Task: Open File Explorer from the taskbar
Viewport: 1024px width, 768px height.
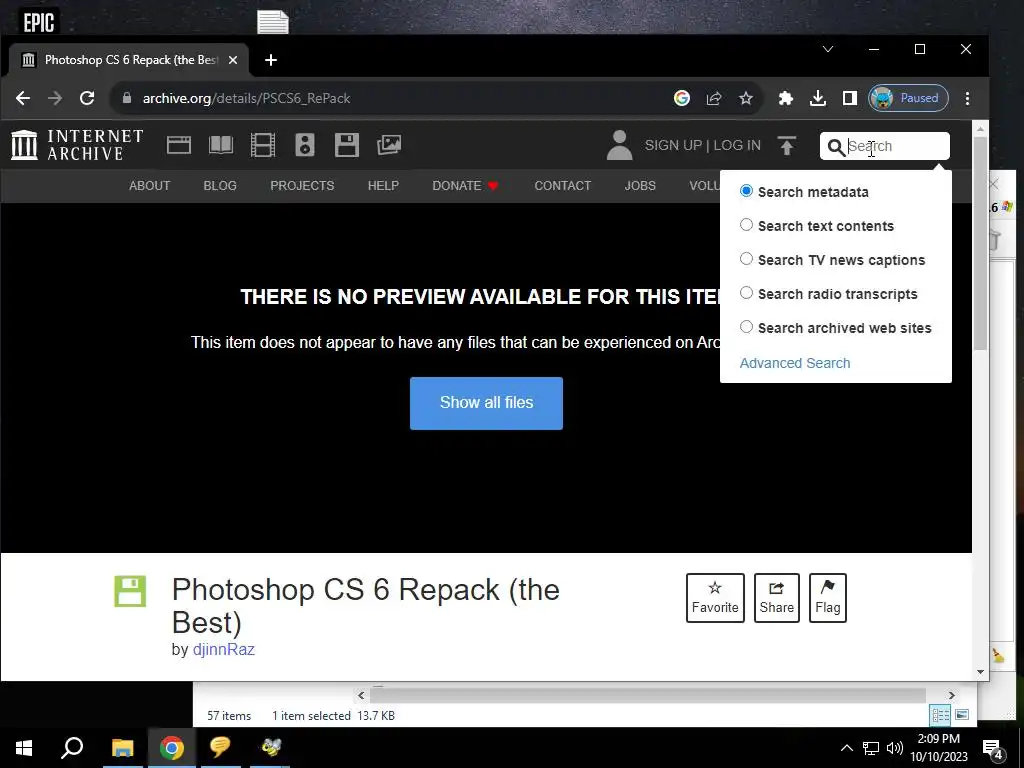Action: click(122, 748)
